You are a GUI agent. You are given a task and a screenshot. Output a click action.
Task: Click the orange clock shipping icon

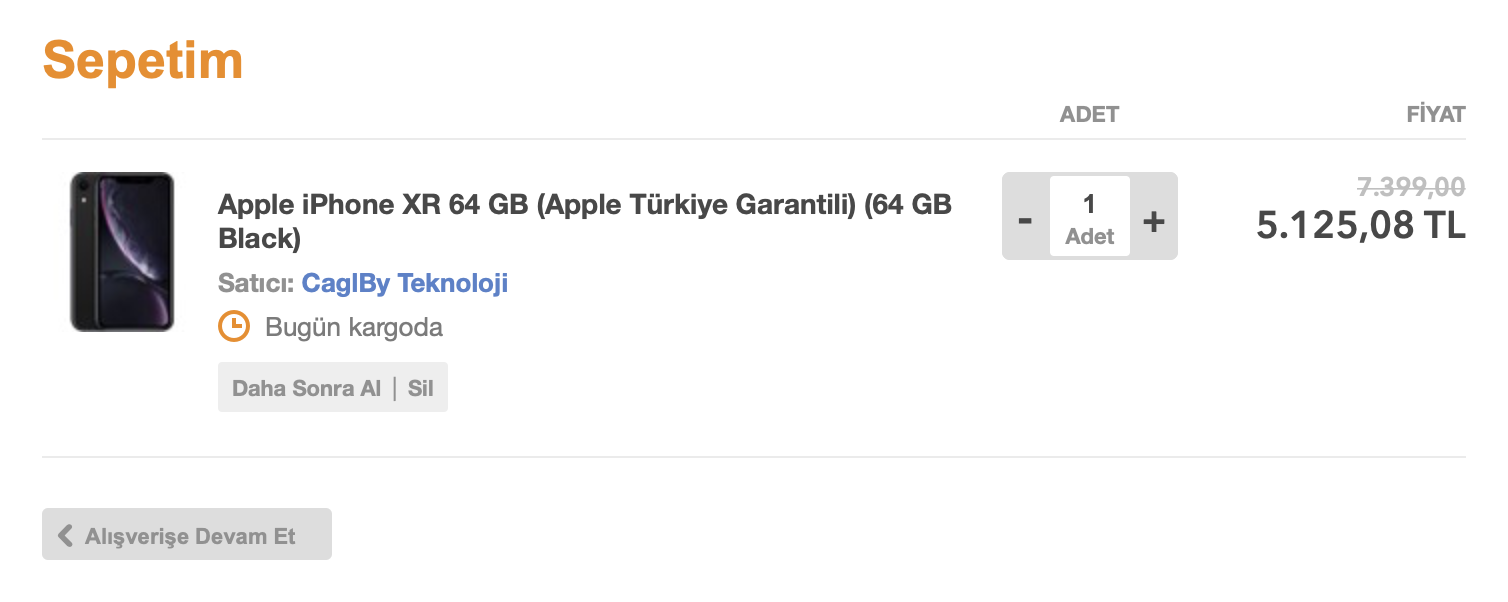(234, 326)
